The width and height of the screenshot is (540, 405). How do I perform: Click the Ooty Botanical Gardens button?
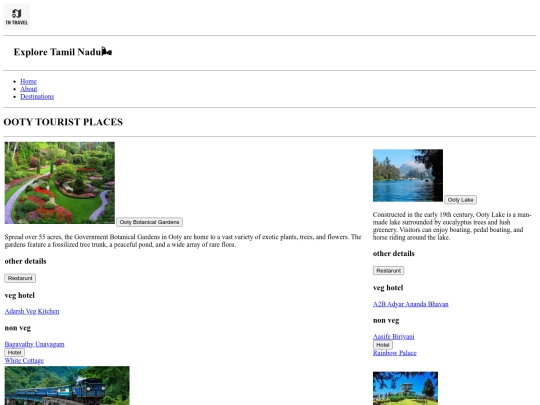tap(149, 222)
